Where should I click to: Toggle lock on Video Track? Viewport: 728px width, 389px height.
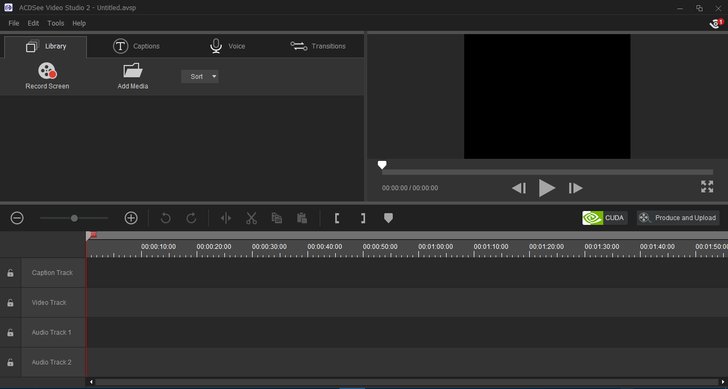click(10, 303)
